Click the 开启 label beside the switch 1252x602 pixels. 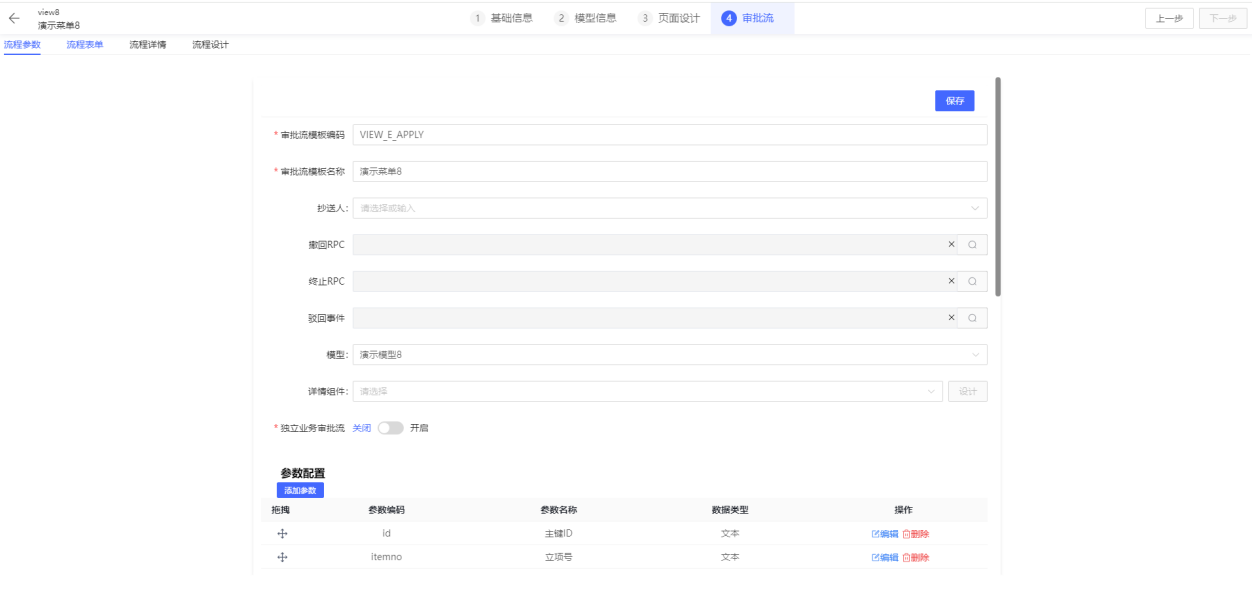(419, 428)
